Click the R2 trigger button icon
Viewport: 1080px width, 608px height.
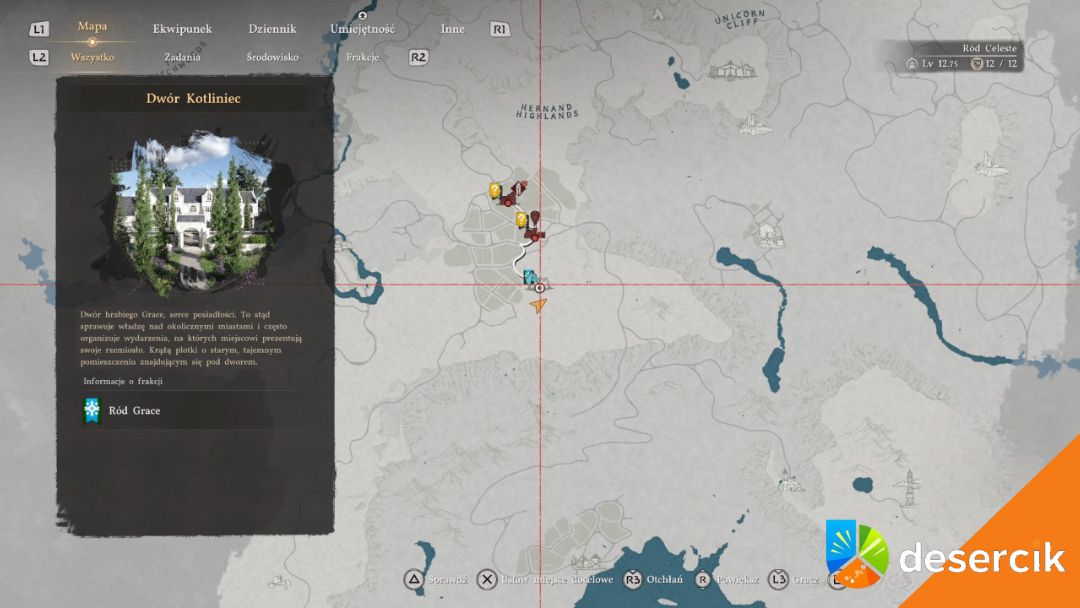point(419,57)
